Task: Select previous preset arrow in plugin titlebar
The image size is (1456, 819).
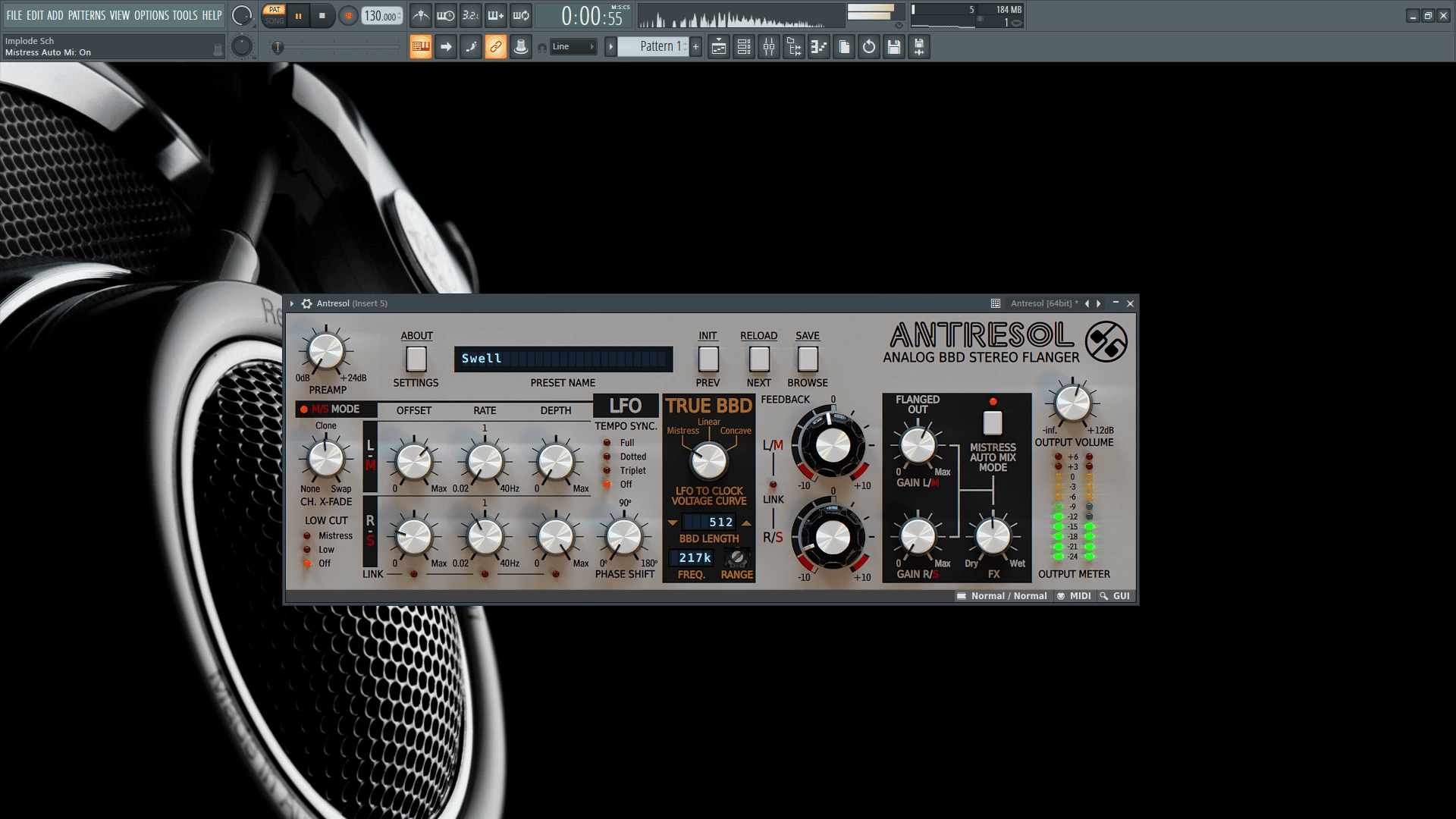Action: pos(1087,303)
